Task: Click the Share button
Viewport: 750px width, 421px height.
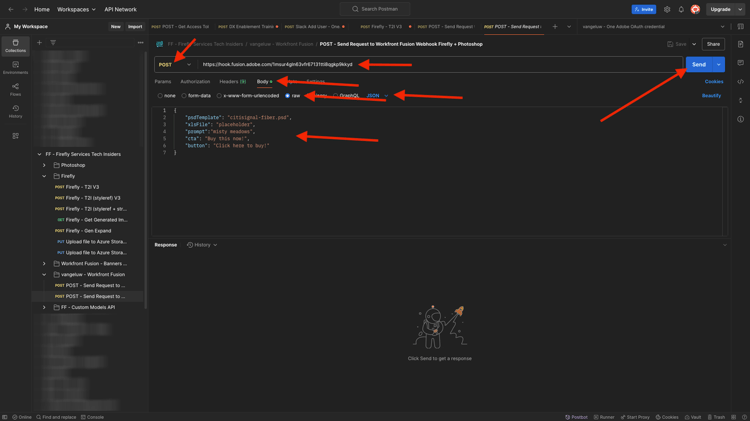Action: [713, 44]
